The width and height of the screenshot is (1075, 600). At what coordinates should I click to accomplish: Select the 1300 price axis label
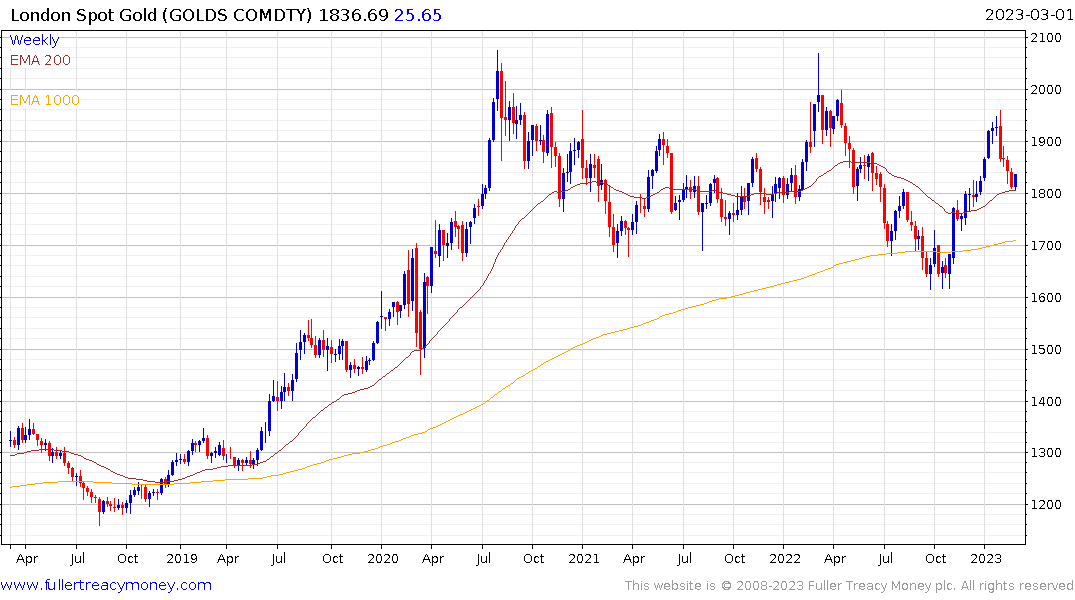click(1046, 453)
